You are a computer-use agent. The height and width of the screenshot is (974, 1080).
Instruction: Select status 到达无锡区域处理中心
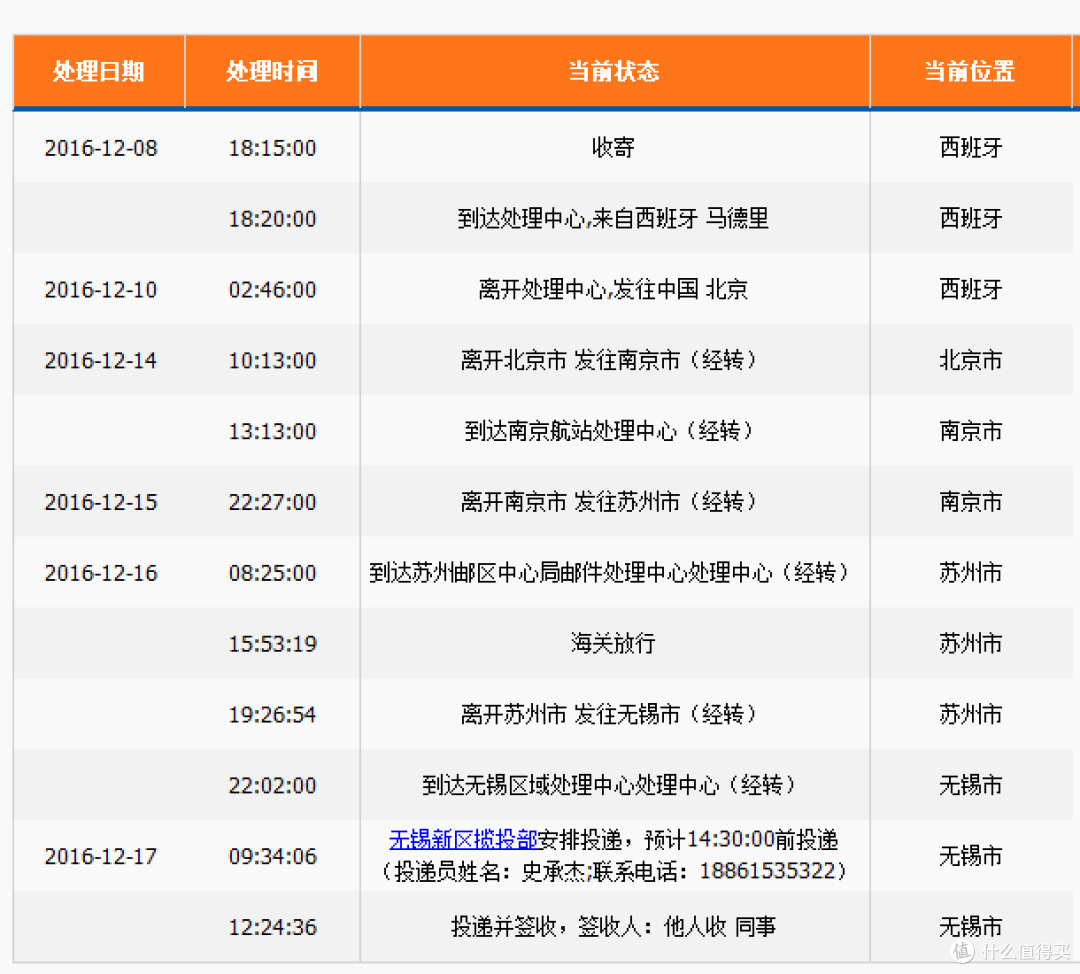coord(609,785)
